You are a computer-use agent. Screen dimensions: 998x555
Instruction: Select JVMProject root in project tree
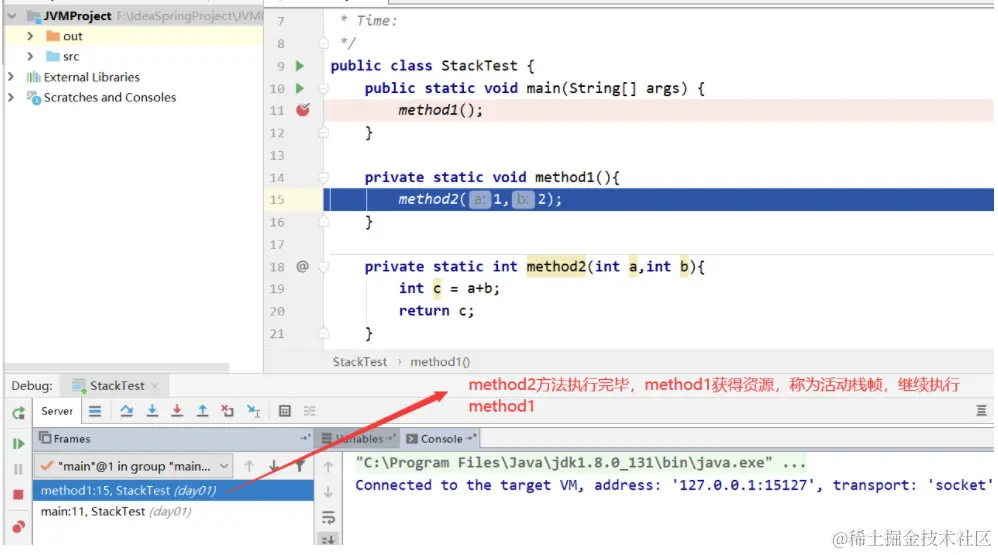pyautogui.click(x=77, y=15)
